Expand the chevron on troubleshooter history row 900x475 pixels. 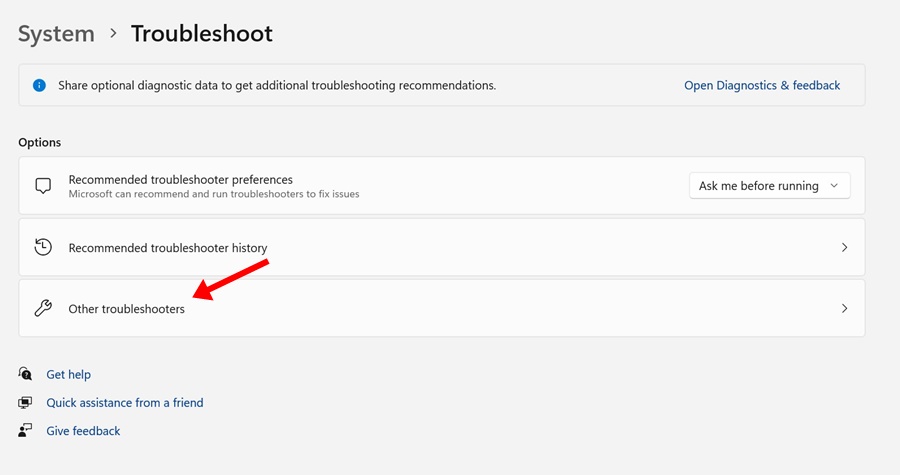[844, 248]
